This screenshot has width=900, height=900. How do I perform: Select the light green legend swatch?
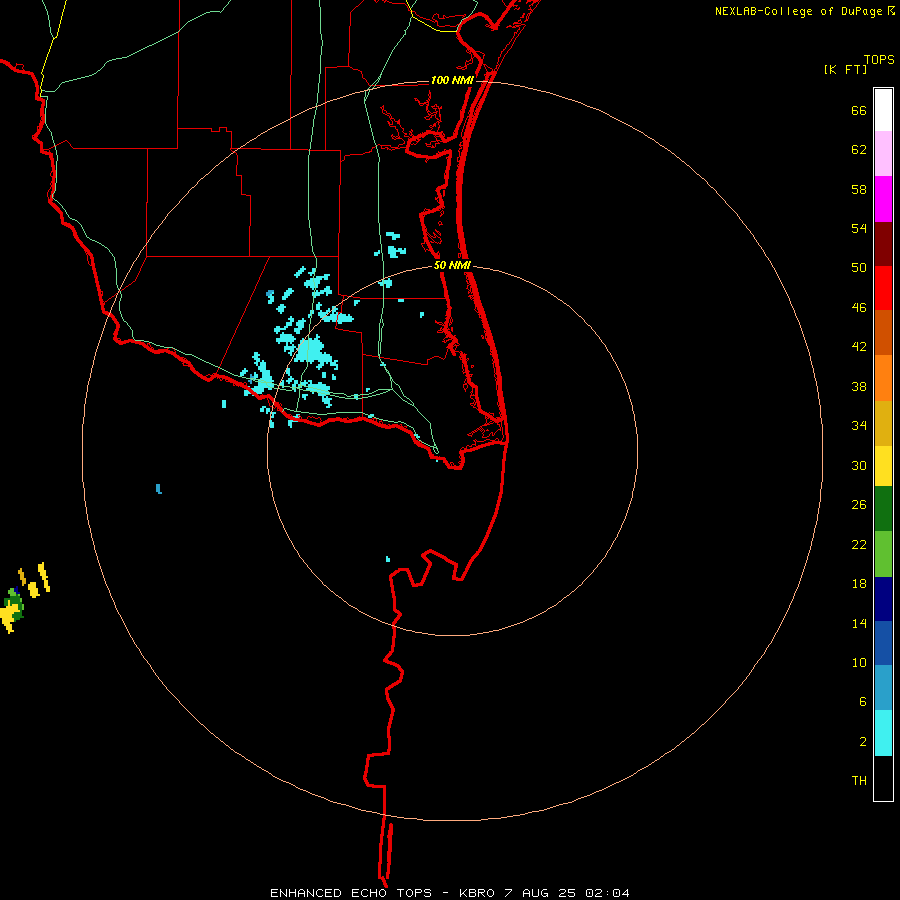883,554
